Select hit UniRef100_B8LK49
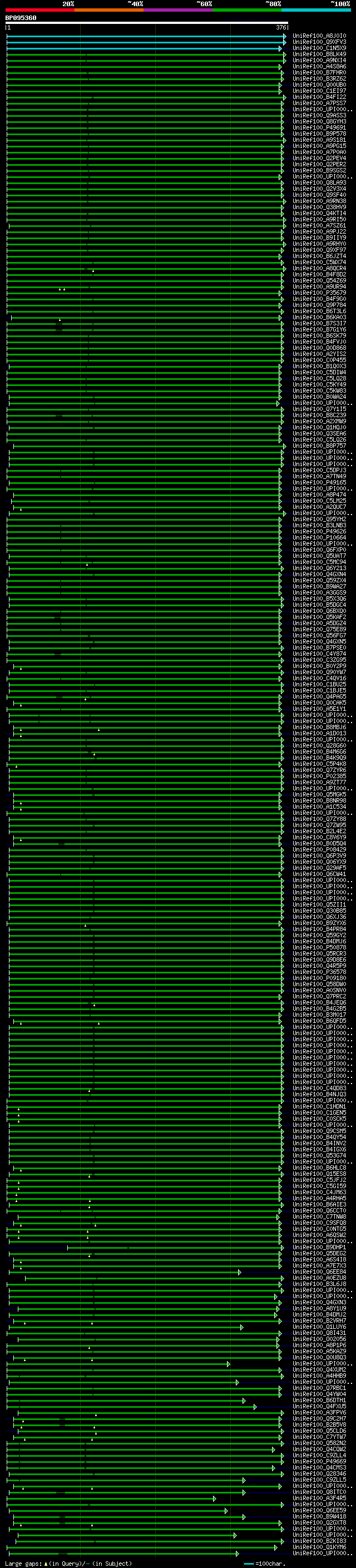 click(x=319, y=54)
